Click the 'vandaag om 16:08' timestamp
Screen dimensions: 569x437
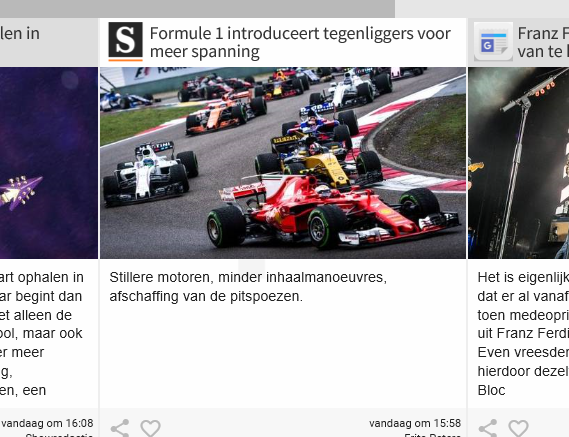click(x=47, y=423)
